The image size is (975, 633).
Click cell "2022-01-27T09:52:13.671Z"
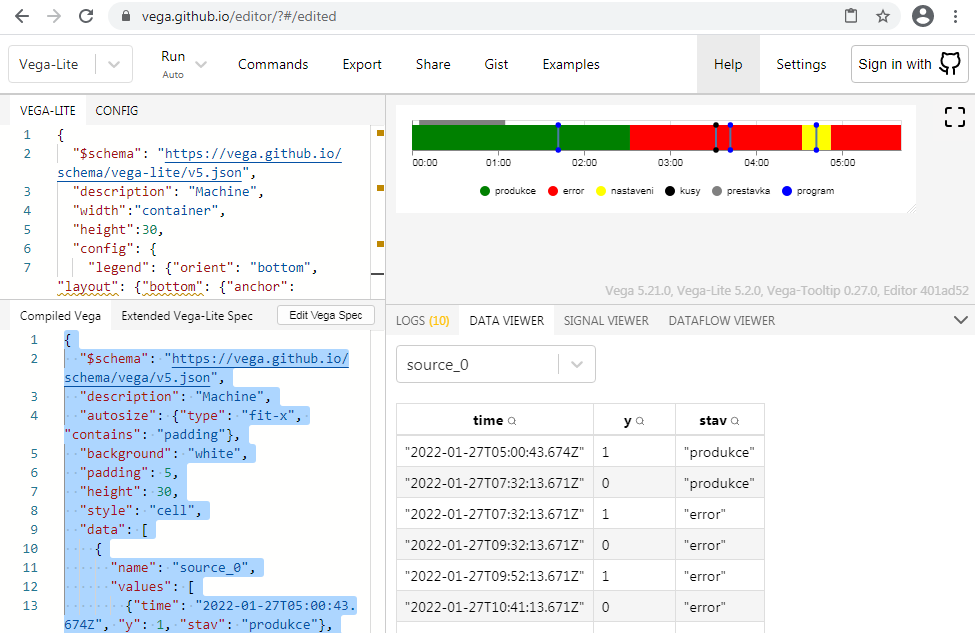point(494,576)
